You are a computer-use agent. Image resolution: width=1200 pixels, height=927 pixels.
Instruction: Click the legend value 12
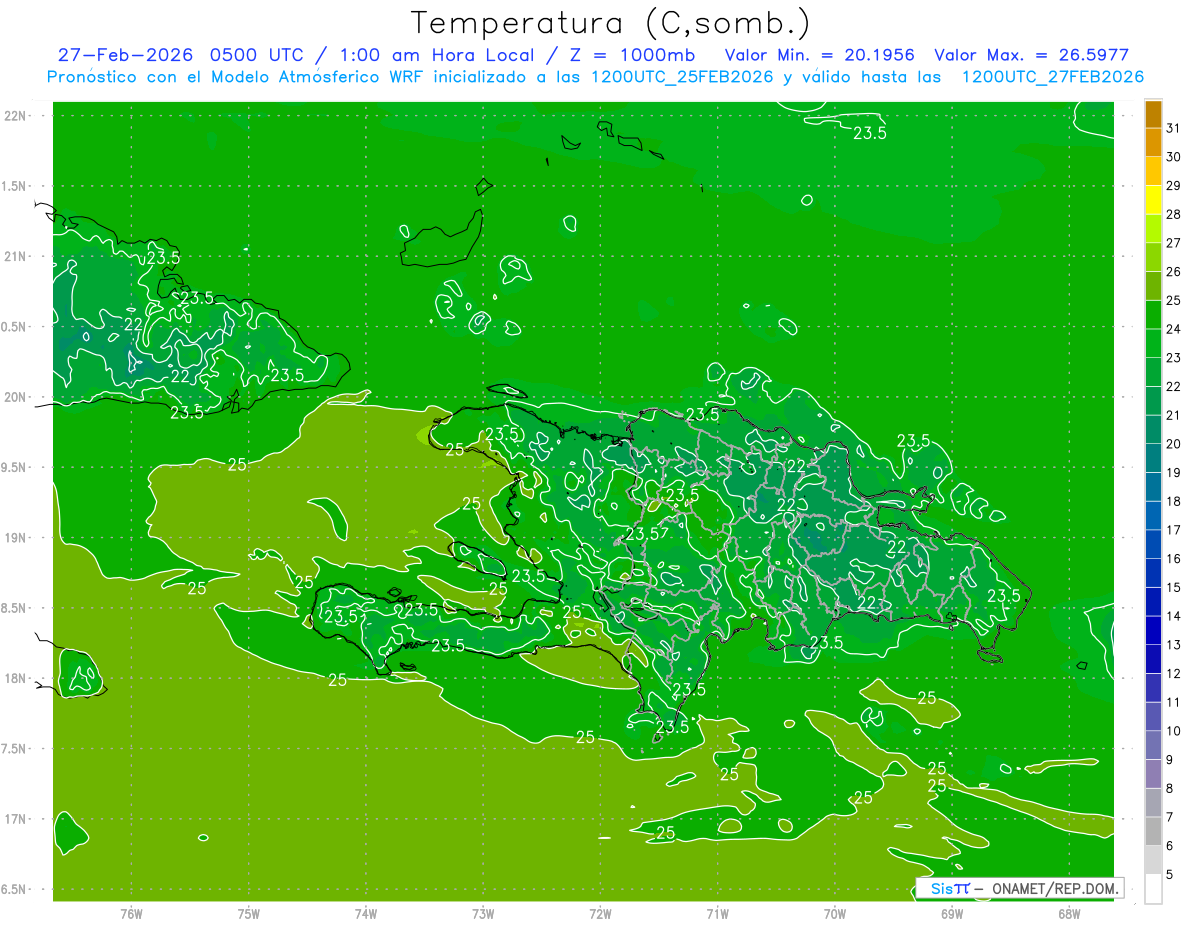point(1174,674)
